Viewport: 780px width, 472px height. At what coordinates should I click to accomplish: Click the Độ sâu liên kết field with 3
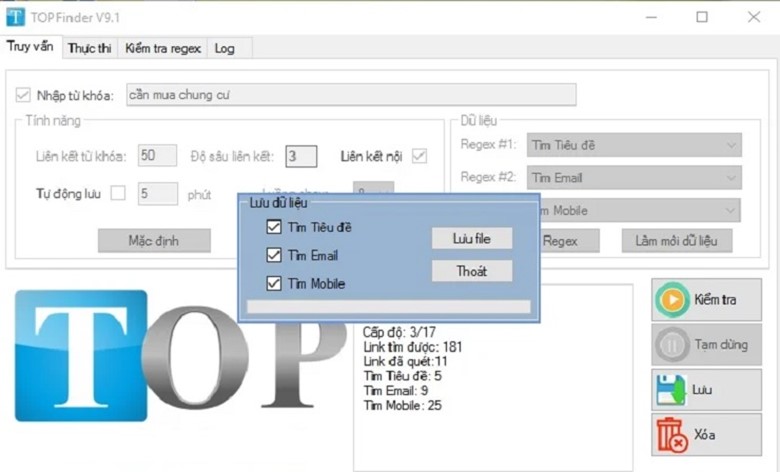301,156
